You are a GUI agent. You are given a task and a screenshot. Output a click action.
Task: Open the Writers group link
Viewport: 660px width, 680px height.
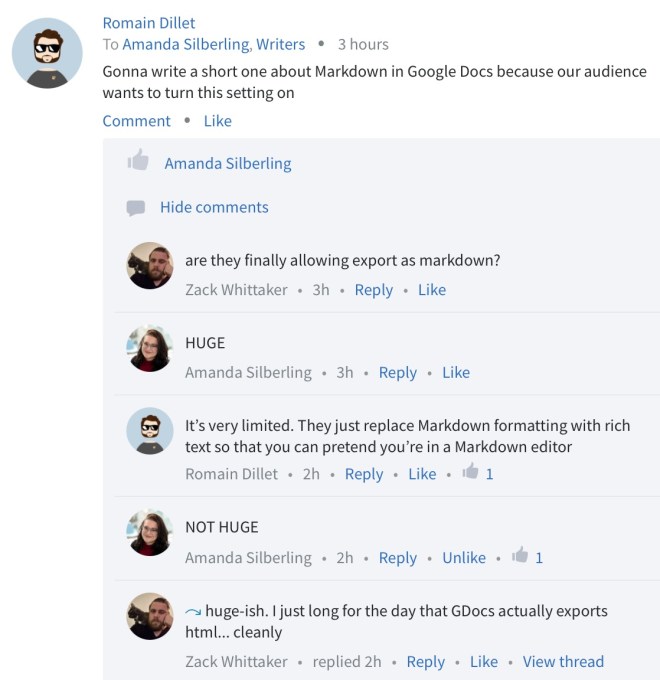(281, 44)
